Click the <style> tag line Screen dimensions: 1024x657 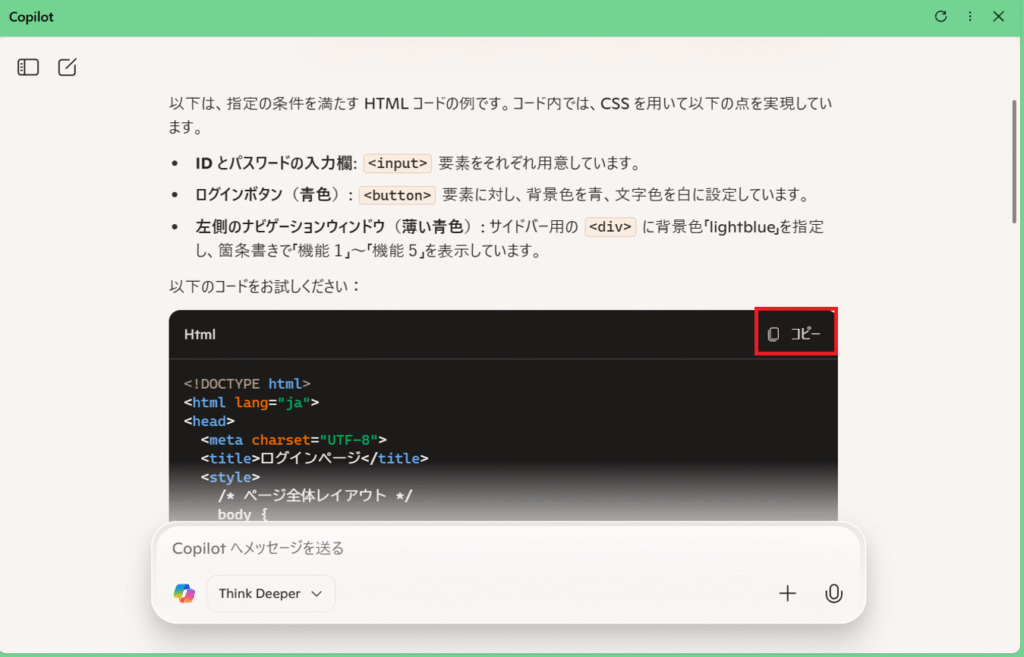click(x=230, y=477)
